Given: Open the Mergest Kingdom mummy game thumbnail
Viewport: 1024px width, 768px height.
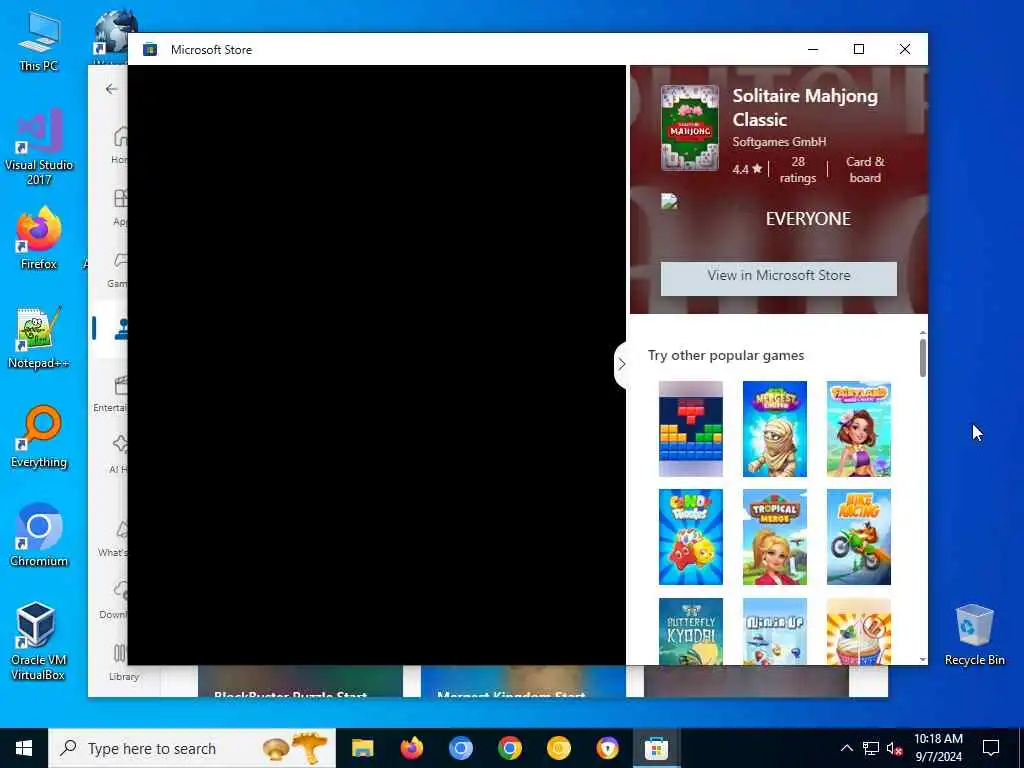Looking at the screenshot, I should [x=775, y=429].
